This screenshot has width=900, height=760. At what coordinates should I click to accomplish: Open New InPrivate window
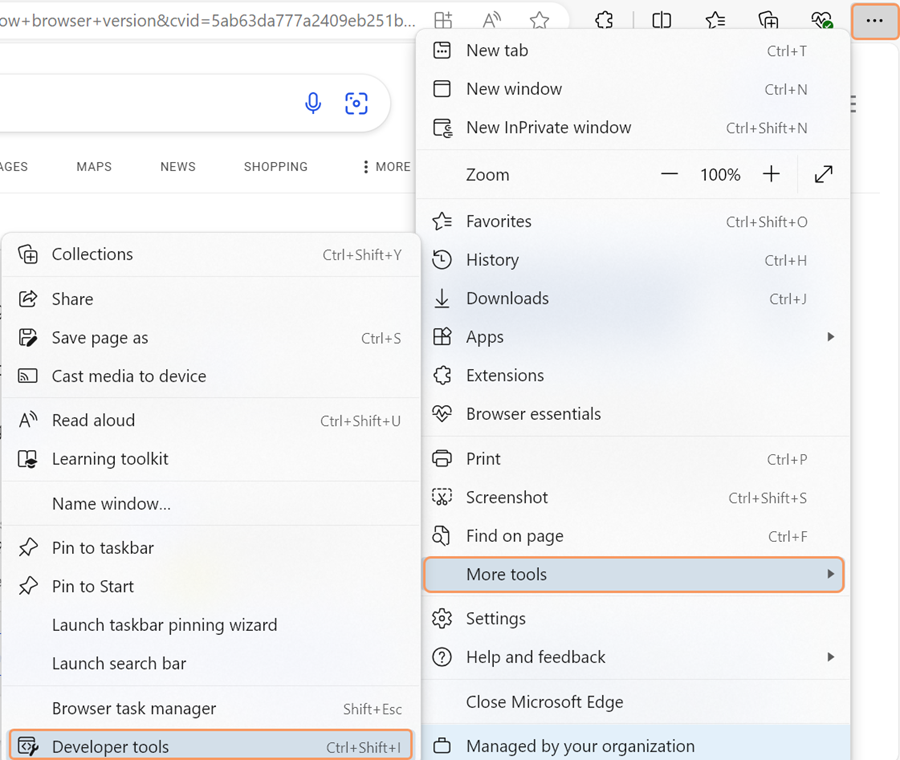[548, 128]
